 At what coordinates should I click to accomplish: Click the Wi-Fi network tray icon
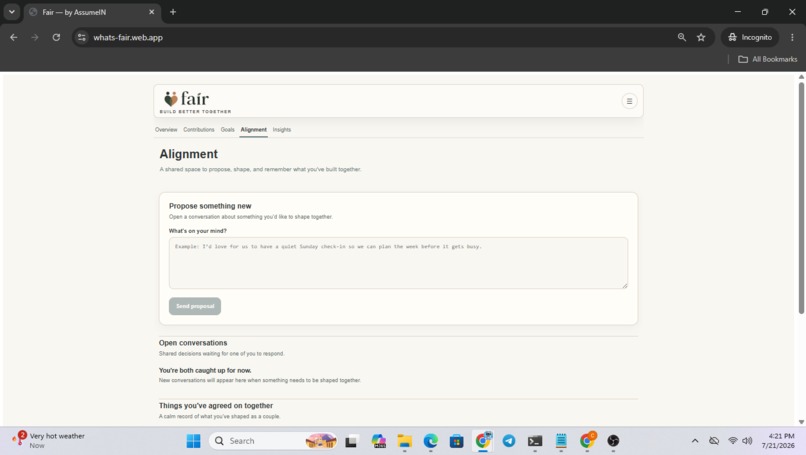[x=733, y=441]
